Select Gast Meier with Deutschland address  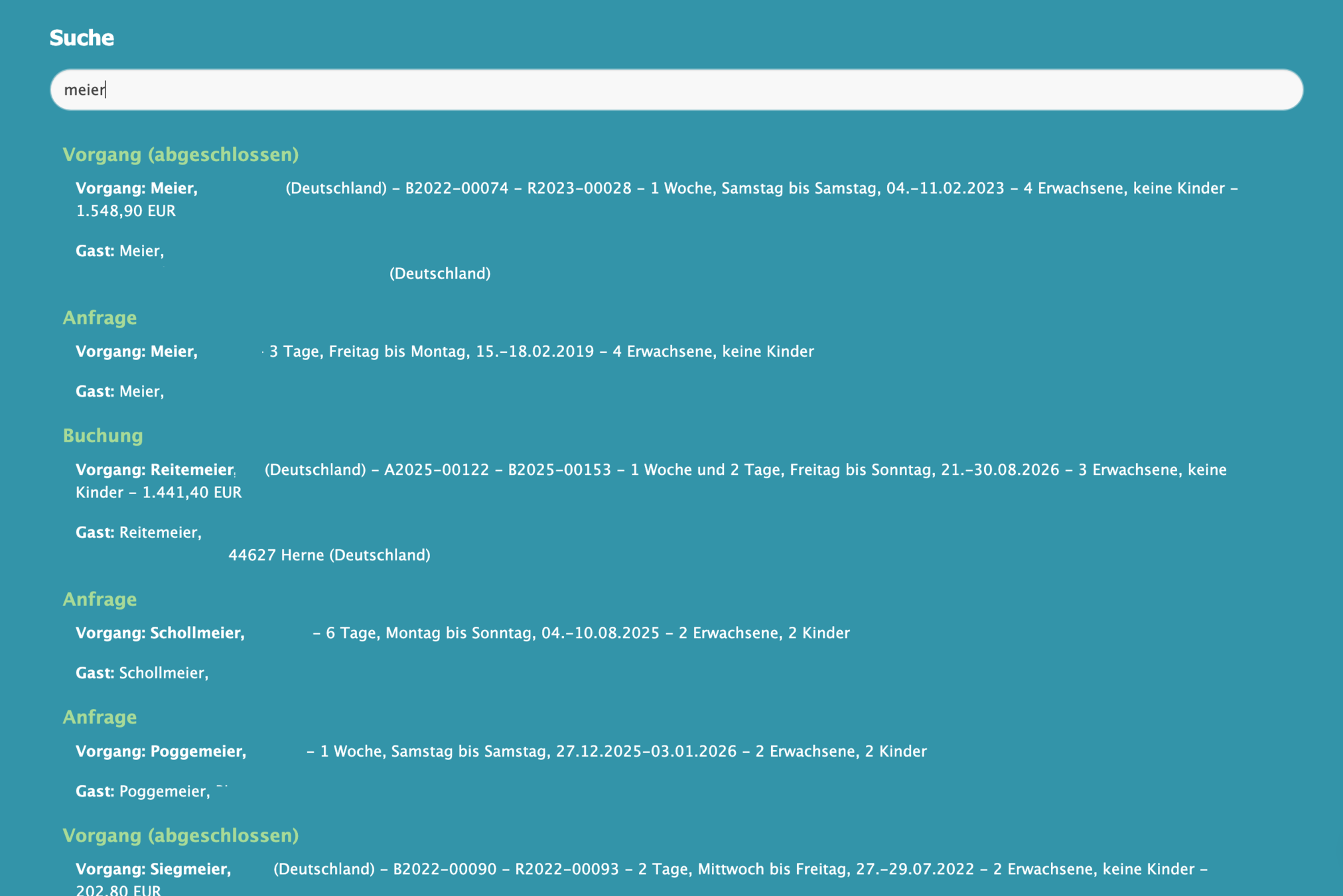click(x=120, y=251)
